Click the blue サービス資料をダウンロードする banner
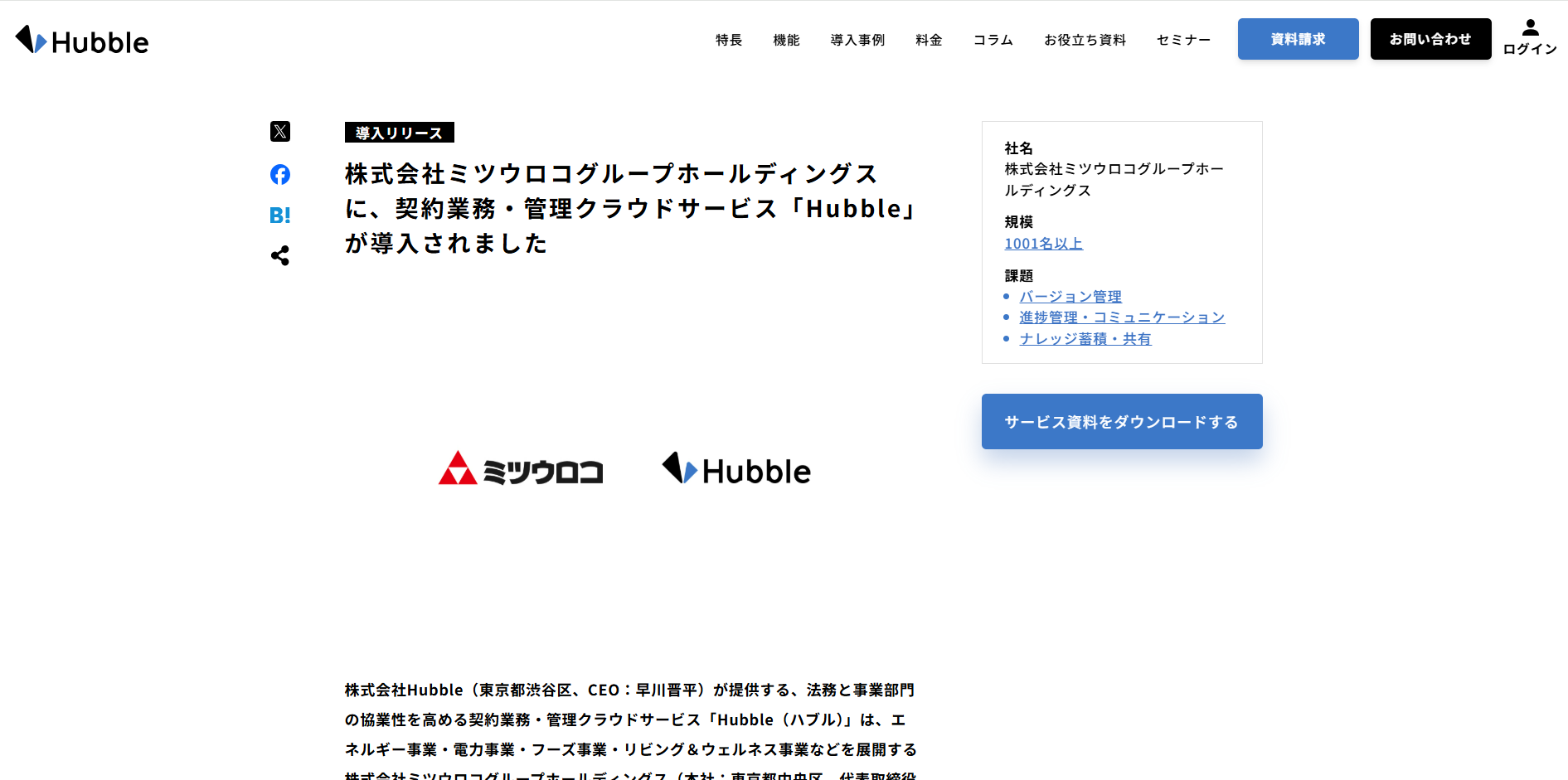The image size is (1568, 780). [1121, 421]
